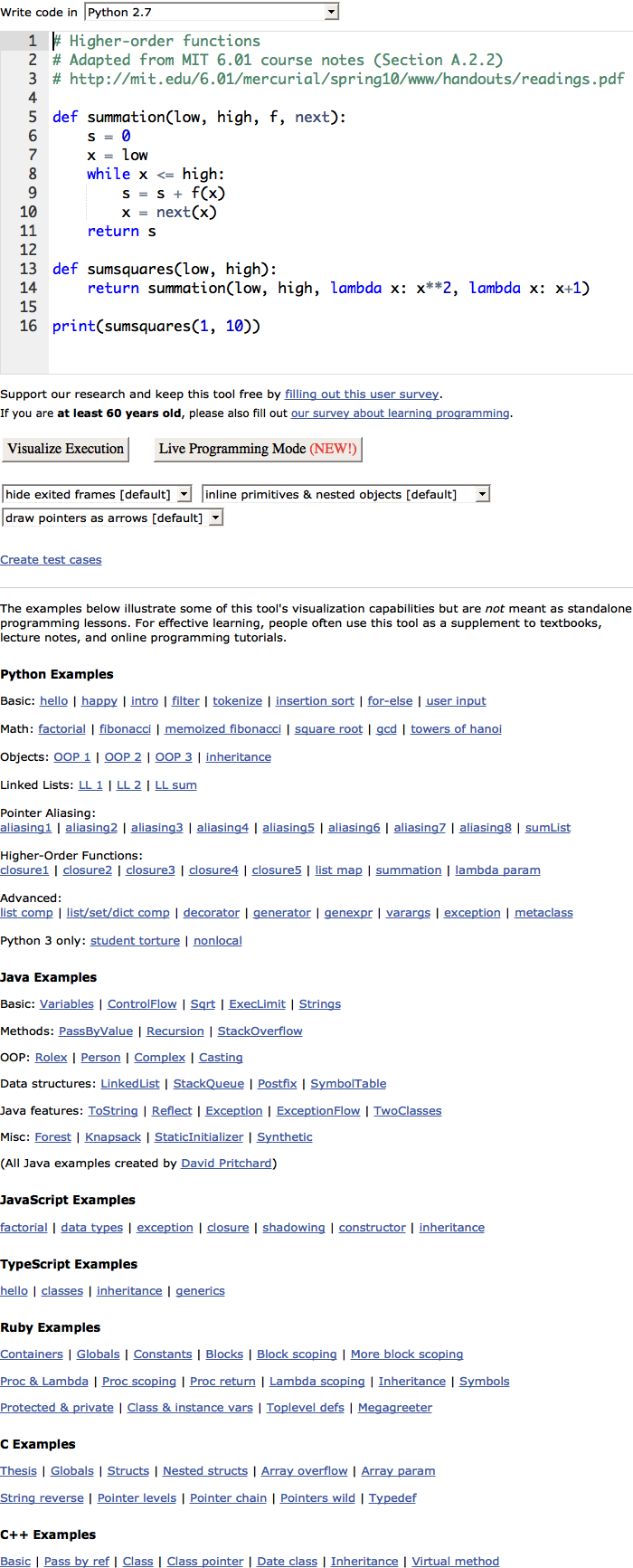Open inline primitives & nested objects dropdown
This screenshot has width=633, height=1568.
(x=346, y=494)
